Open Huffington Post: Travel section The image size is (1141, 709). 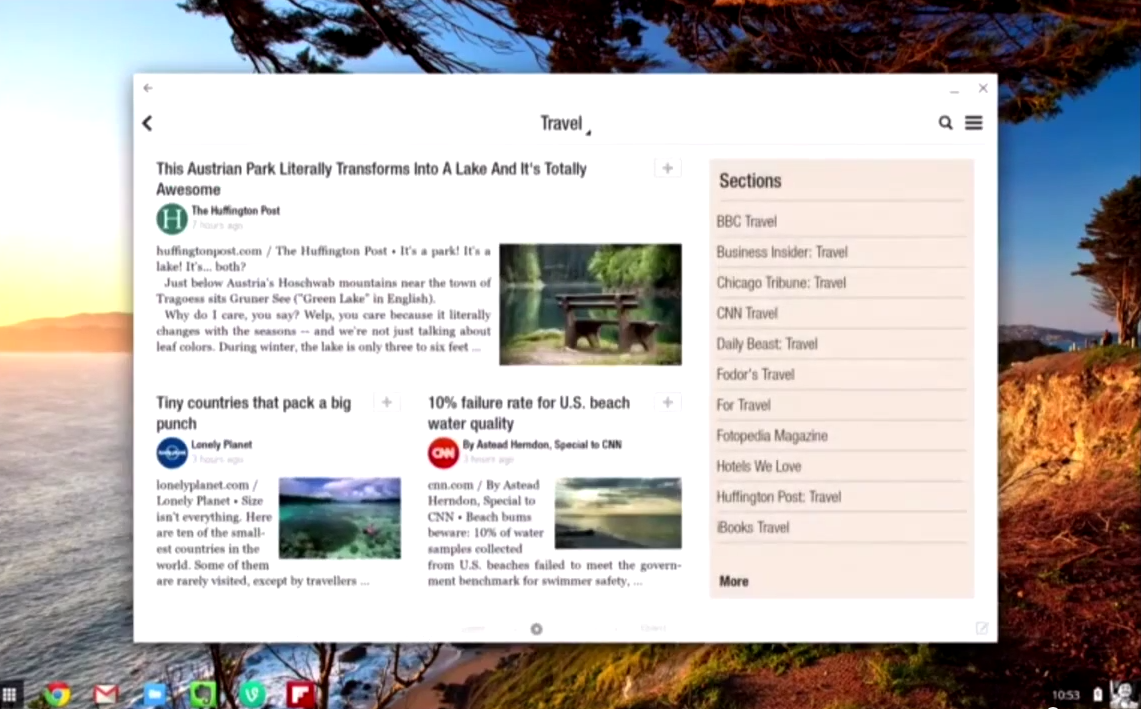841,496
